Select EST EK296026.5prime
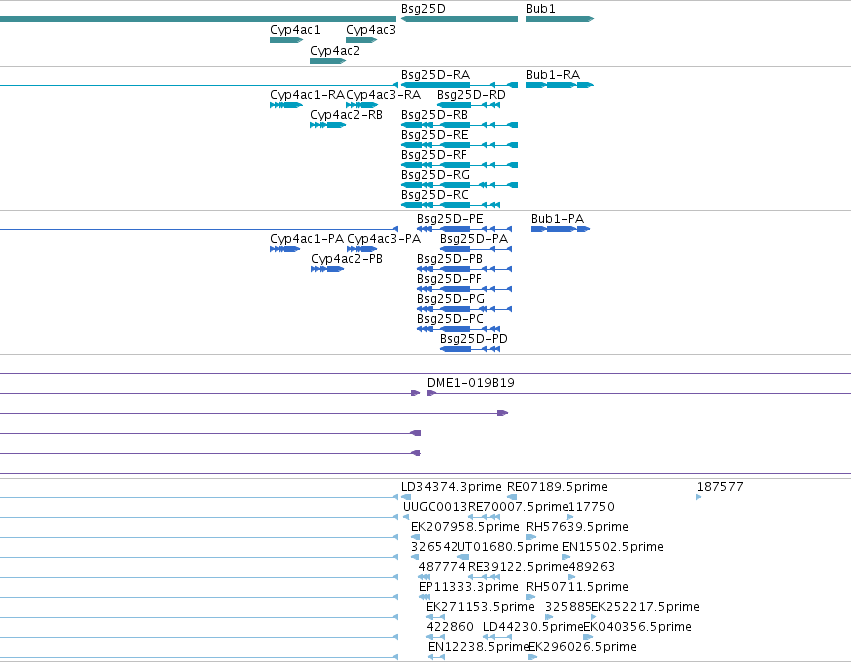Viewport: 851px width, 662px height. 533,657
